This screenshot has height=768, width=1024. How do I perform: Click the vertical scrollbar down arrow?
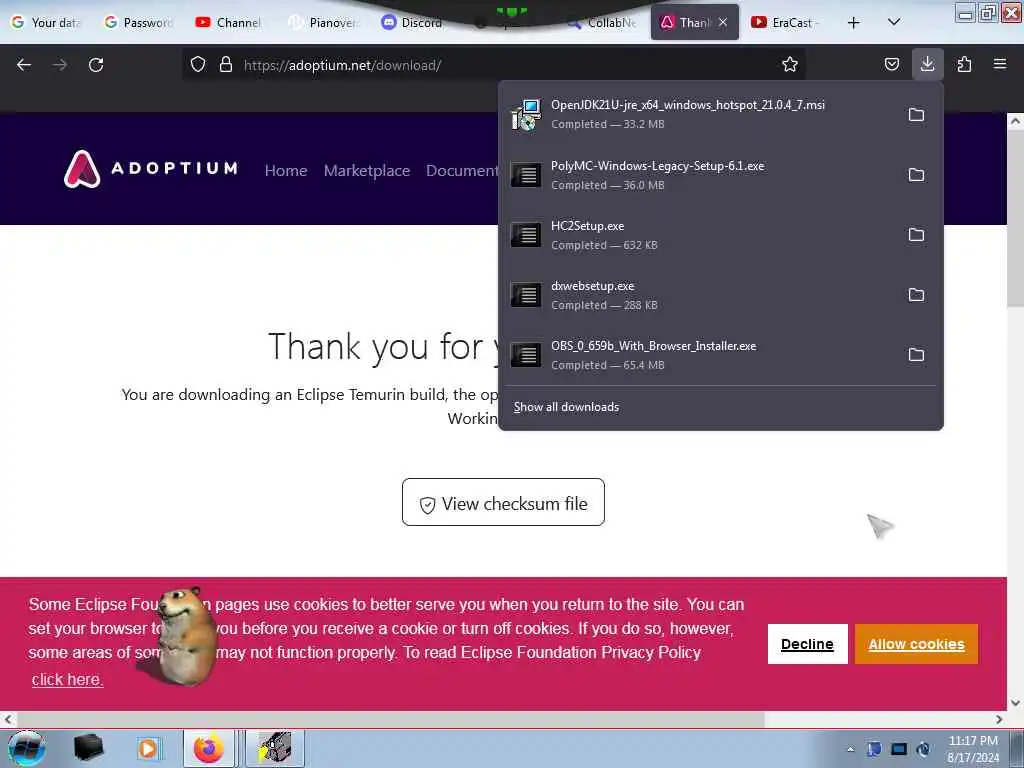(x=1015, y=703)
